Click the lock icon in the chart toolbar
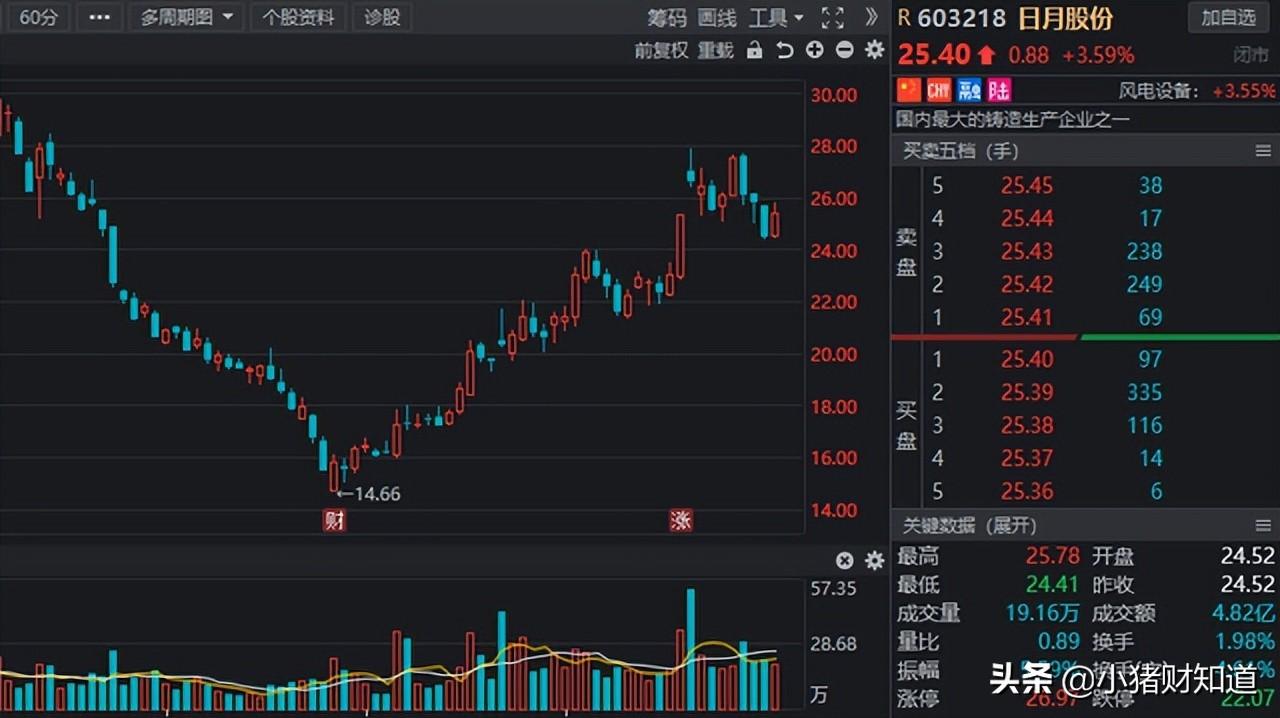Image resolution: width=1280 pixels, height=718 pixels. (x=754, y=50)
